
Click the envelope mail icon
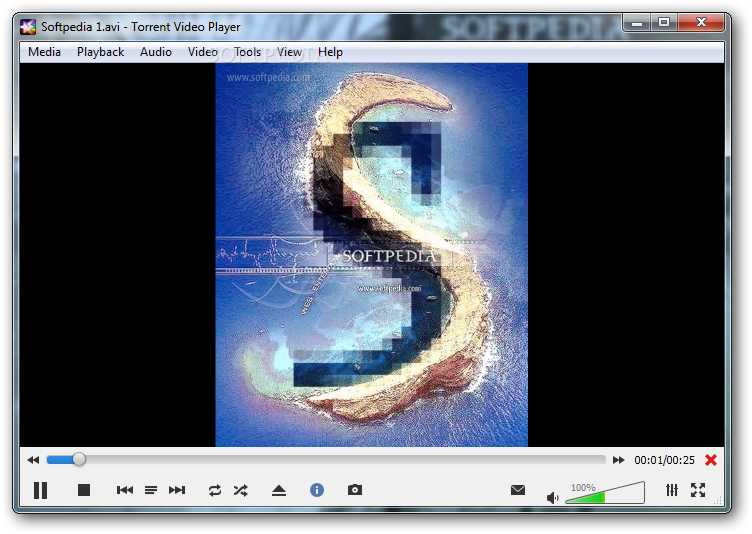518,490
